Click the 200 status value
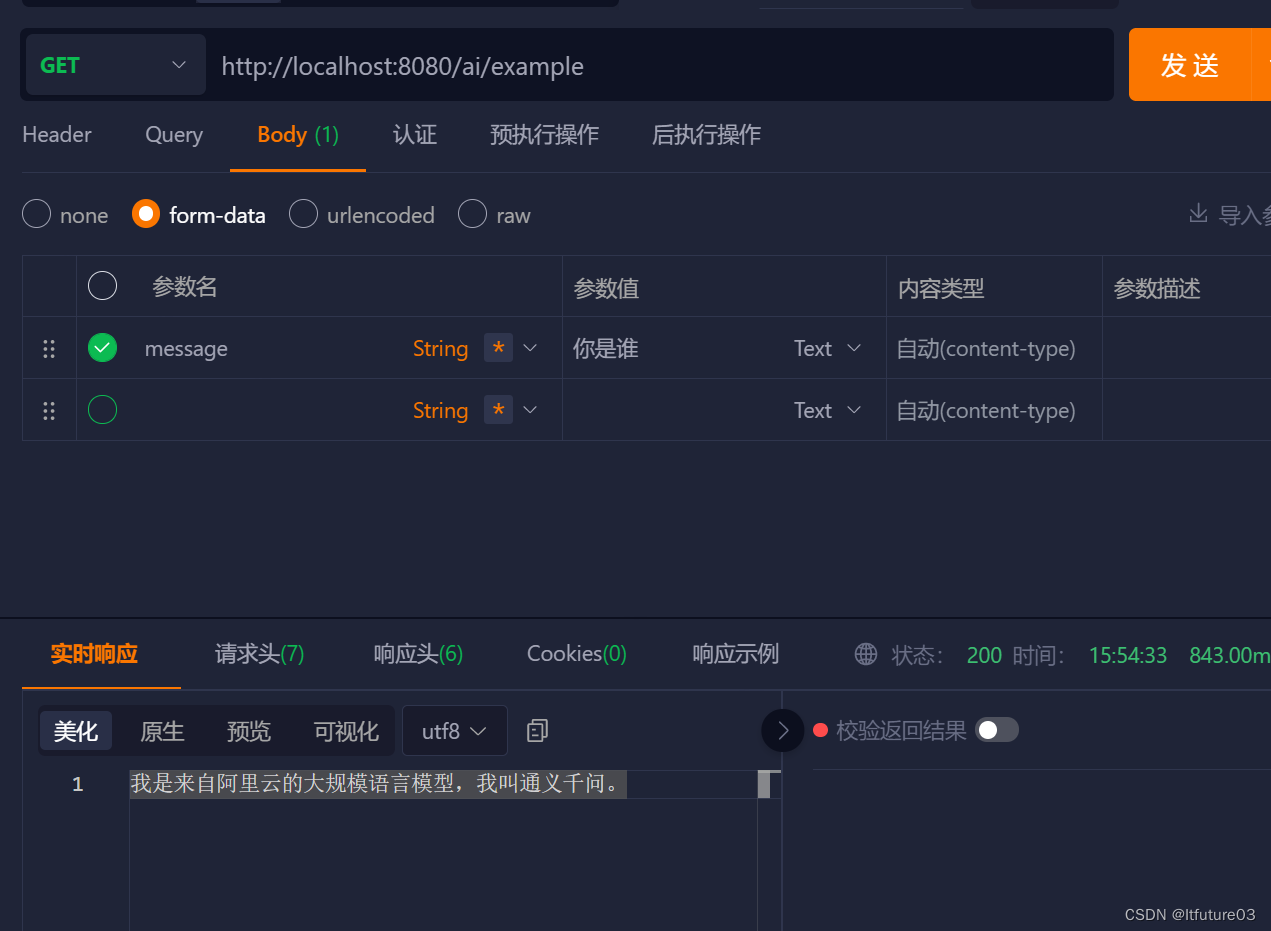Screen dimensions: 1271x931 click(x=984, y=655)
